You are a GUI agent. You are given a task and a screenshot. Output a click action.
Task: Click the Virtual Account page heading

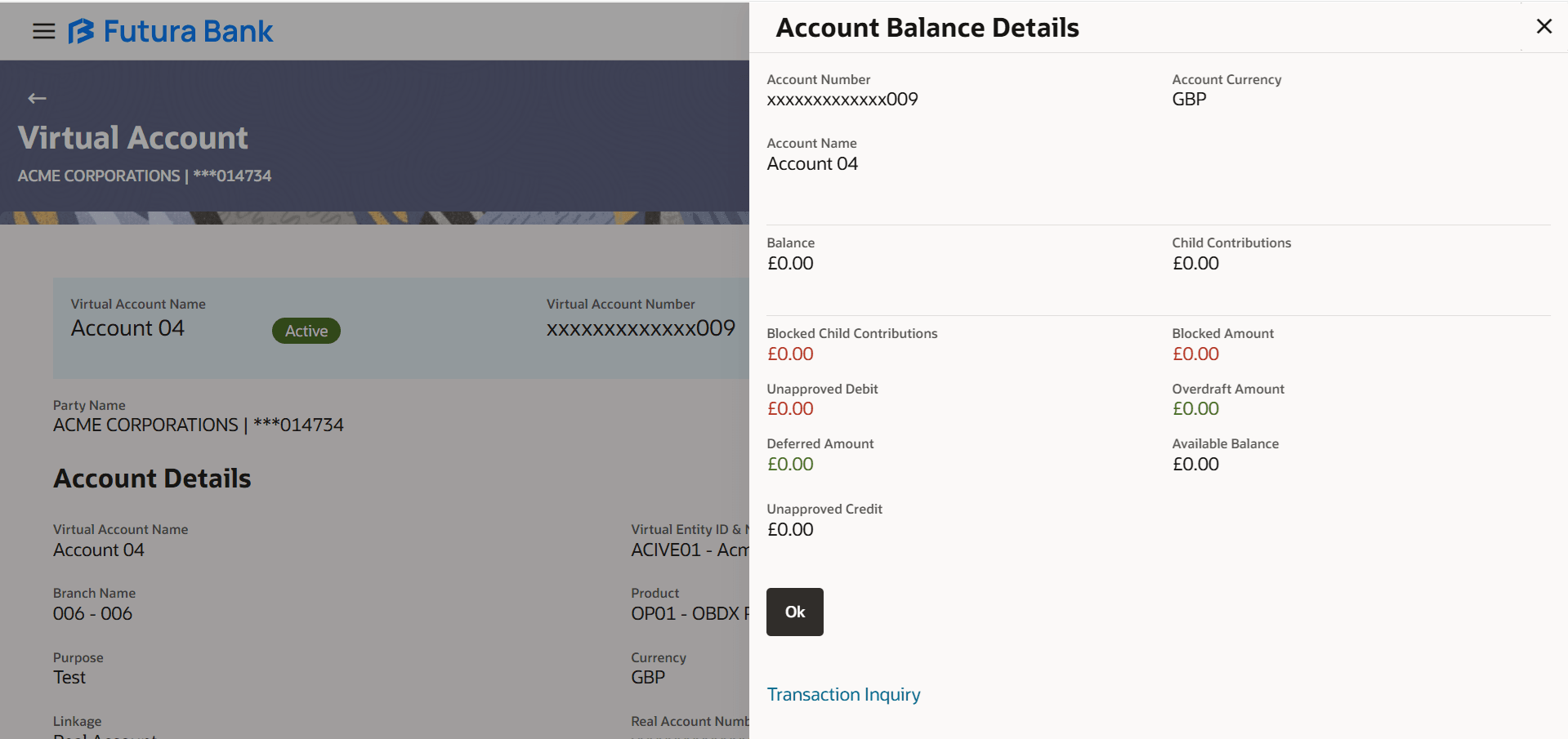tap(133, 138)
